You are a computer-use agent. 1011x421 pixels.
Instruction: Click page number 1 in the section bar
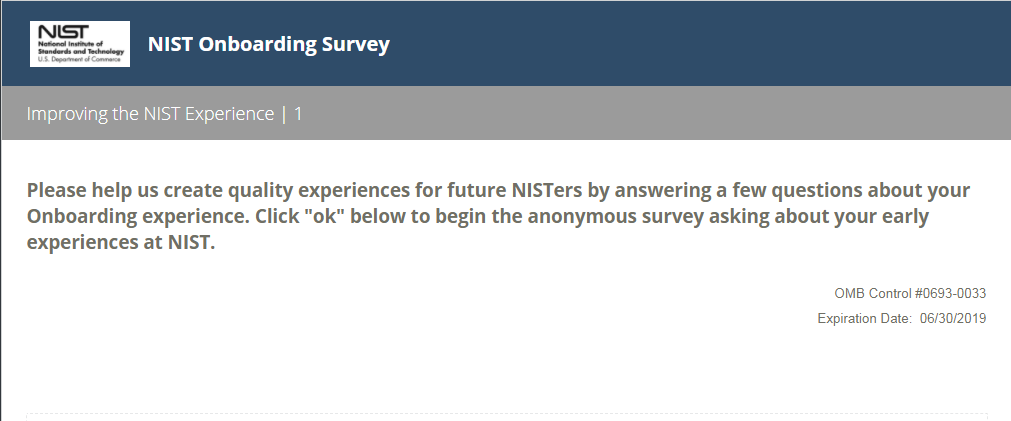click(298, 114)
